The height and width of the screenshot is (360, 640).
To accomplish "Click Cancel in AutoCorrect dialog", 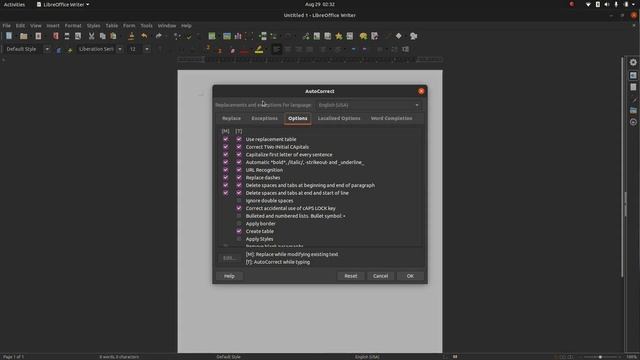I will click(x=380, y=276).
